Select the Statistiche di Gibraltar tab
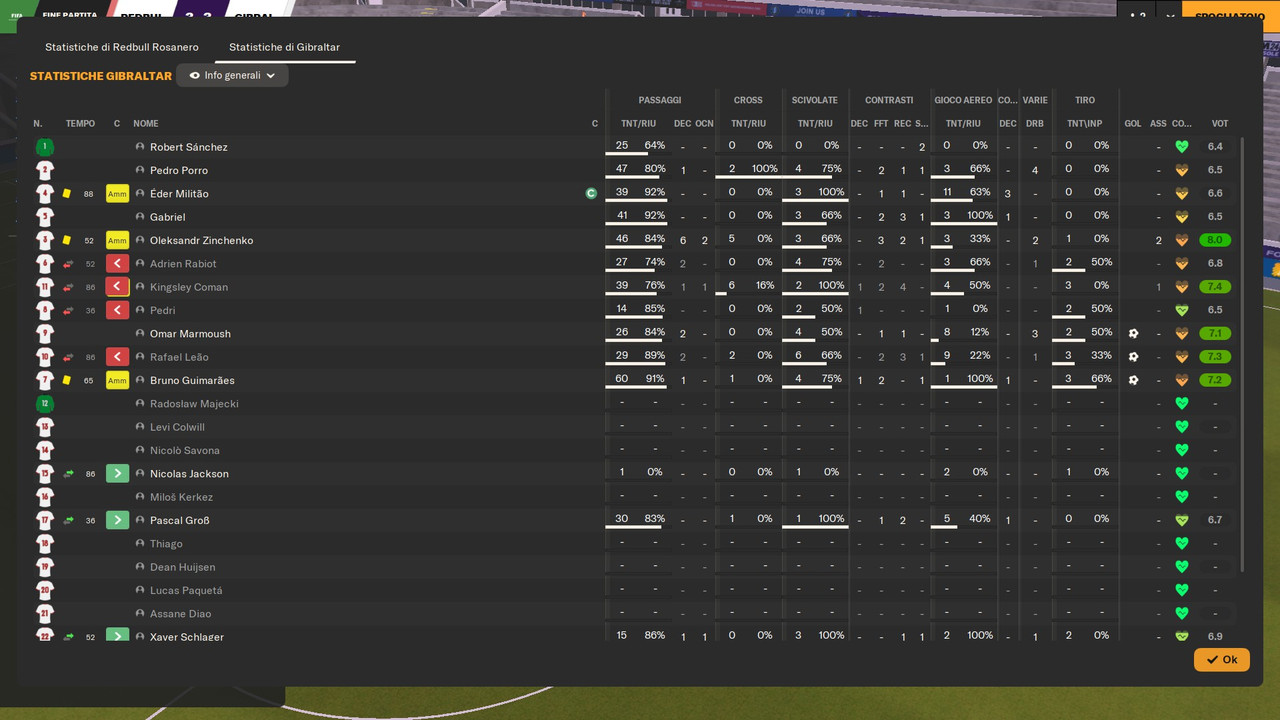 (285, 47)
